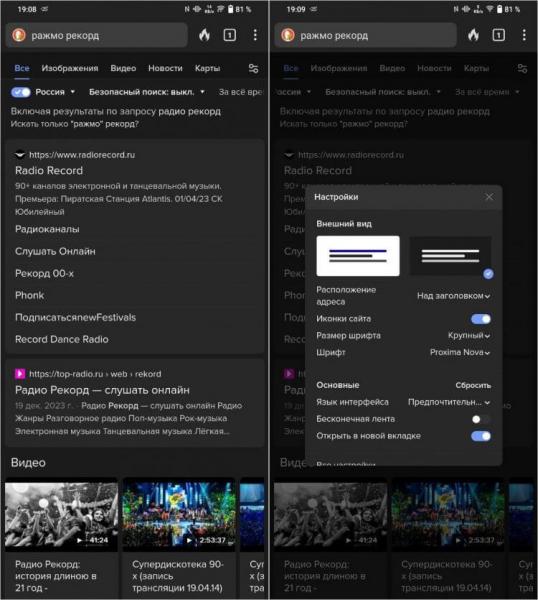Open За всё время filter in left screenshot
Screen dimensions: 538x600
(241, 92)
